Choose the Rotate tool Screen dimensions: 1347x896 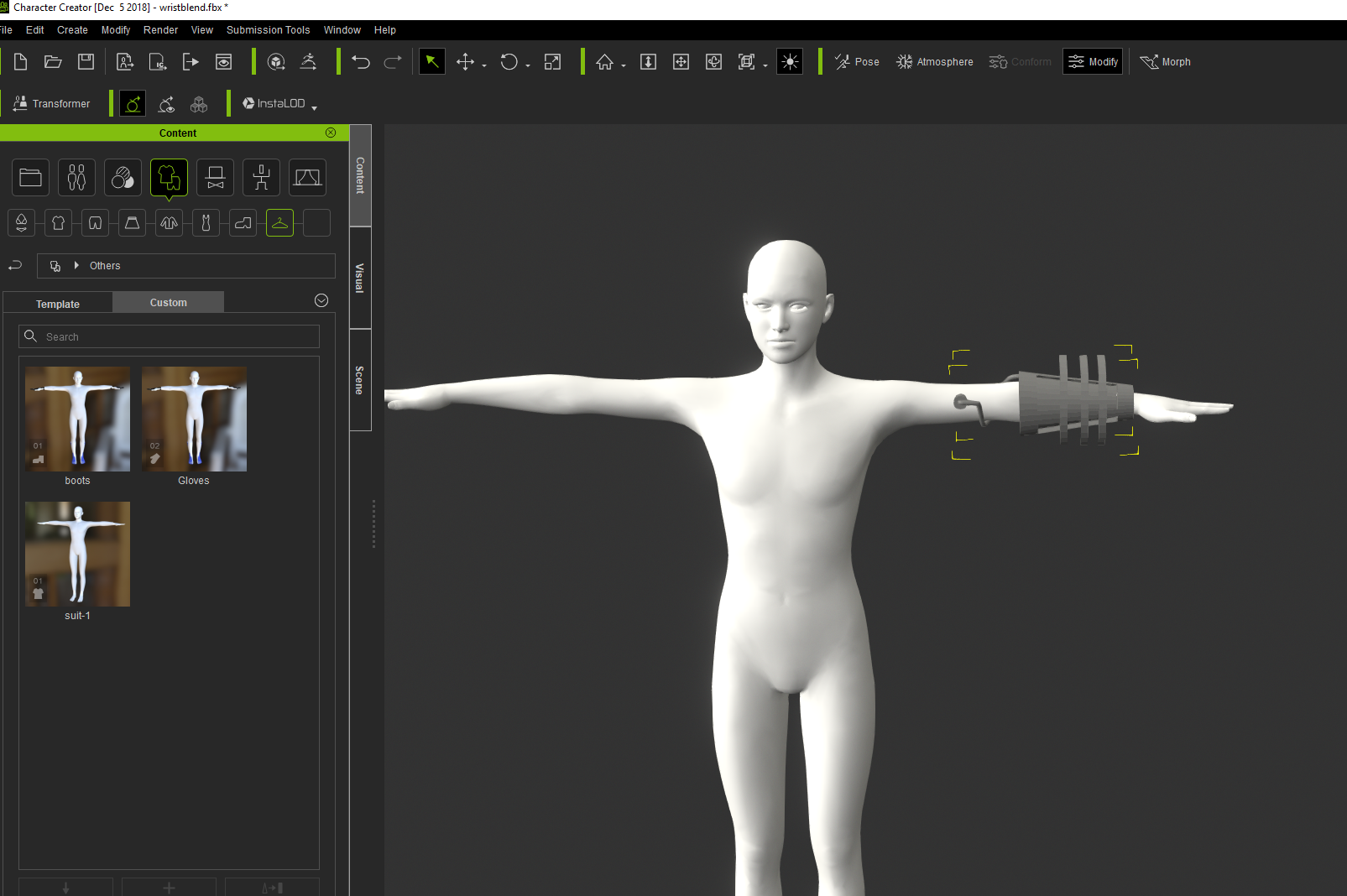509,61
